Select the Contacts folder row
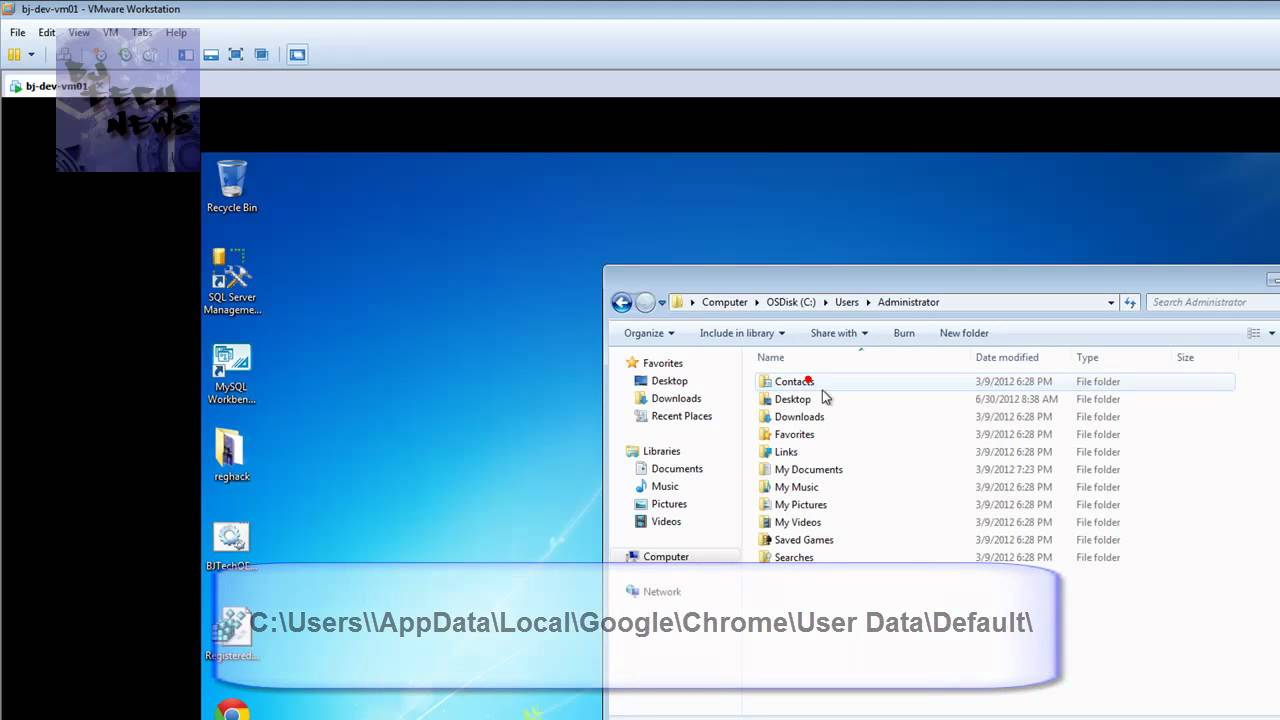 (995, 381)
